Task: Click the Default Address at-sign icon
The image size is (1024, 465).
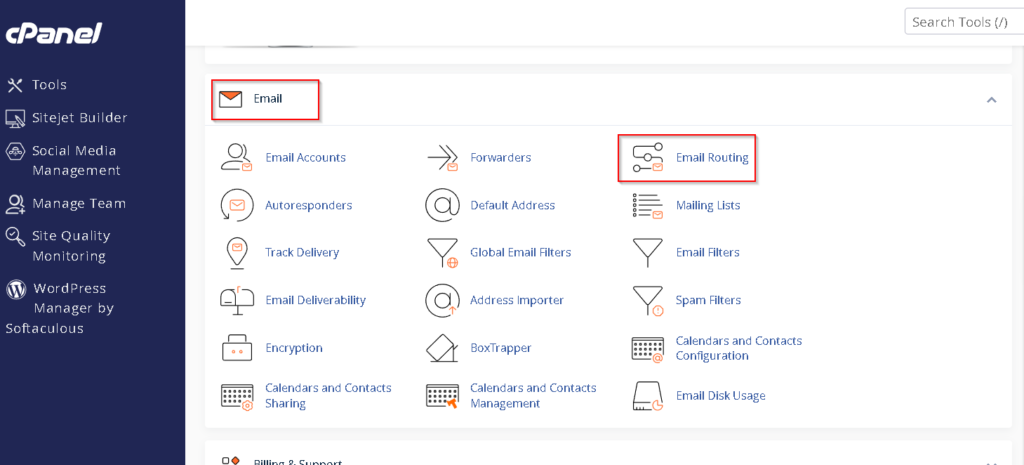Action: point(443,205)
